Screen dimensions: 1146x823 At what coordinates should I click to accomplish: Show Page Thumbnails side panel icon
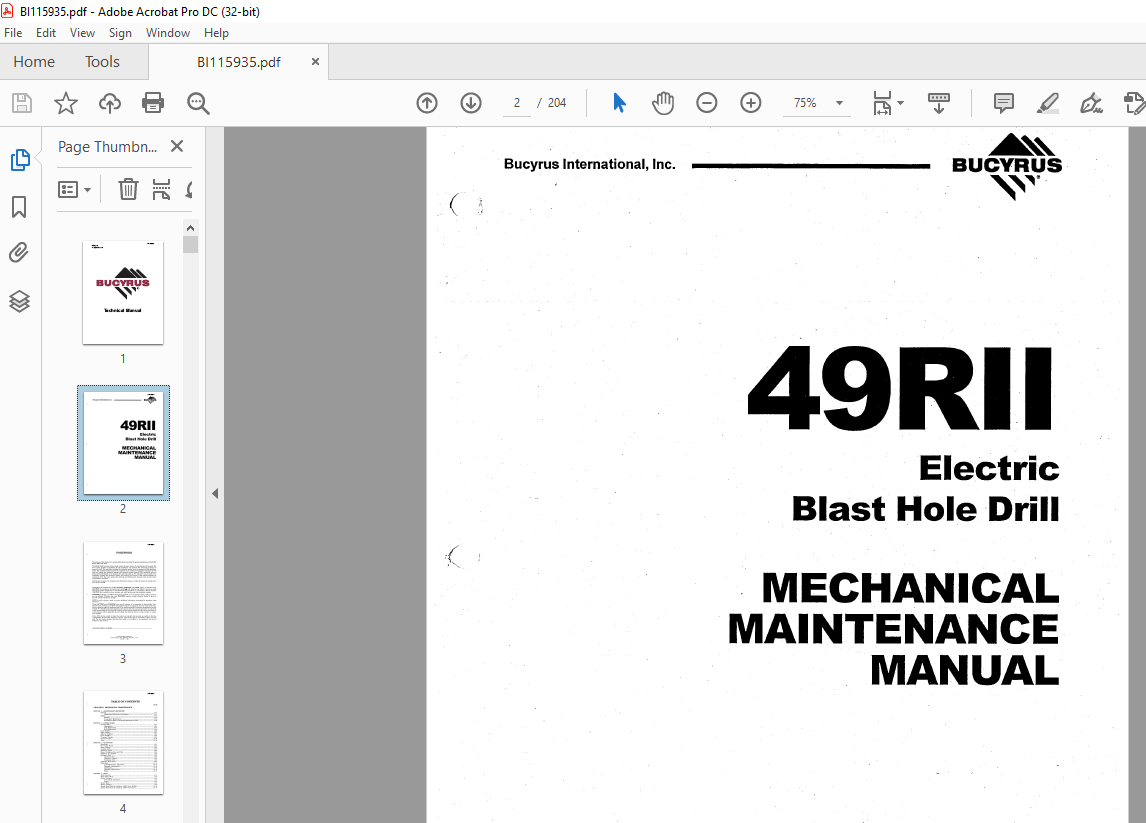tap(20, 159)
